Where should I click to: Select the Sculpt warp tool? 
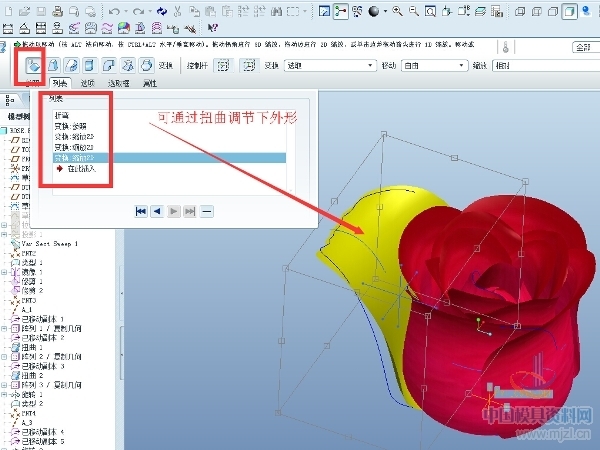[x=146, y=65]
